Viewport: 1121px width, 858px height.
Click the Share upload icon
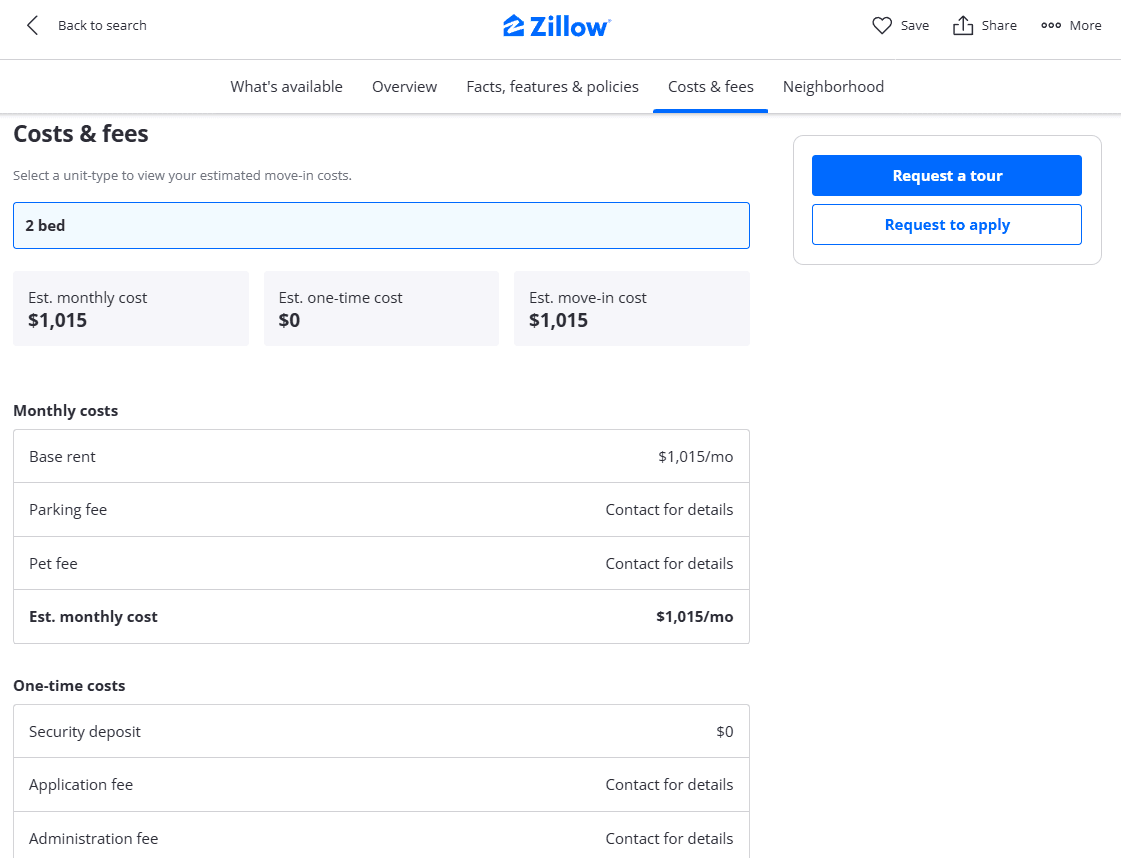click(x=963, y=26)
